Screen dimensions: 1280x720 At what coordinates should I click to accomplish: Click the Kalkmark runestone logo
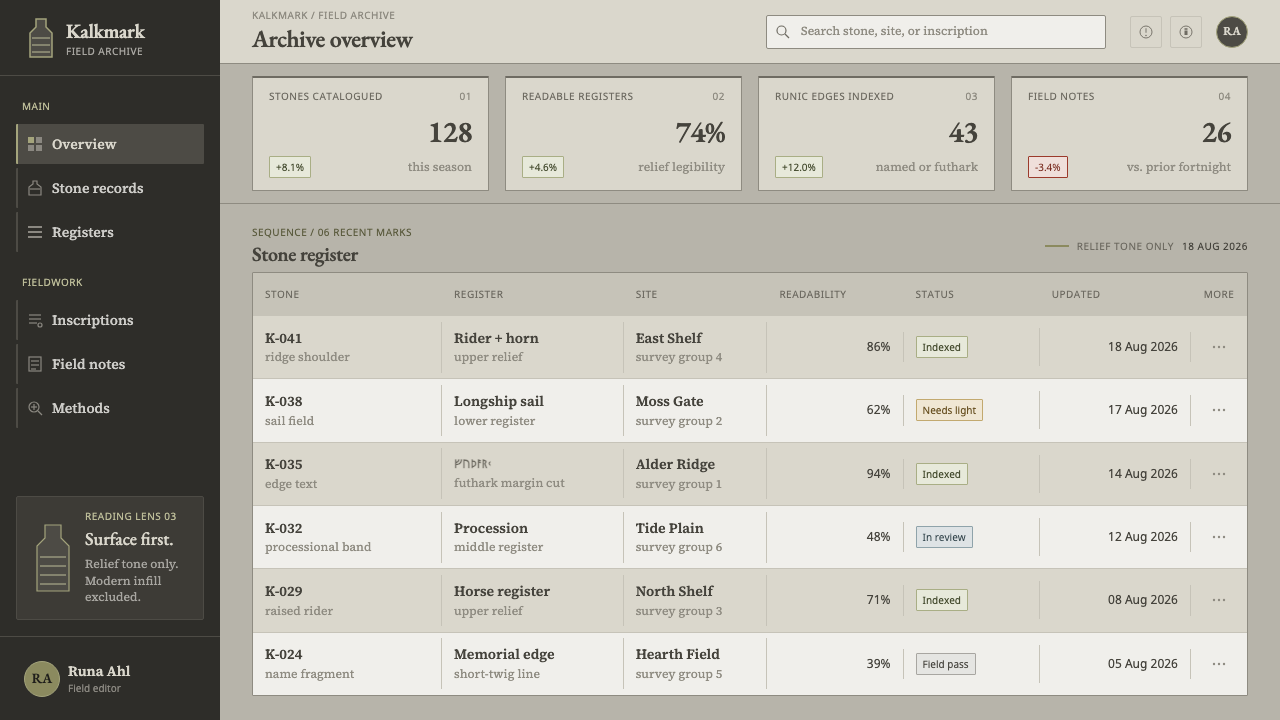[40, 38]
